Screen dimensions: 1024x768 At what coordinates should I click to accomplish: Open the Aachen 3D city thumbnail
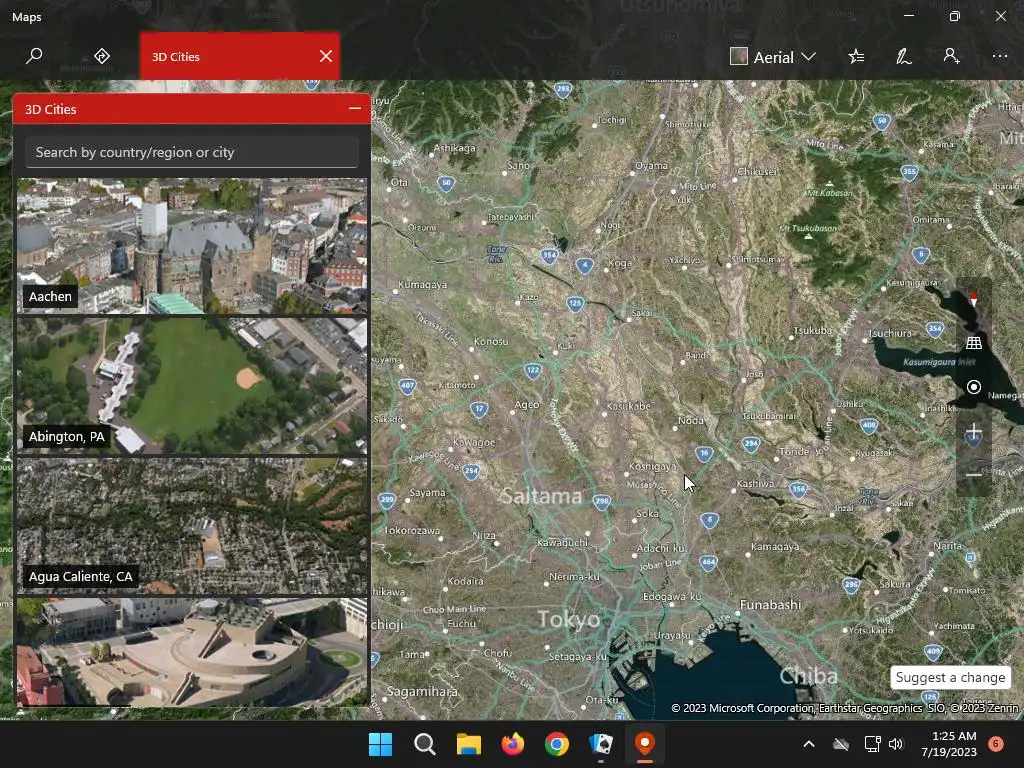click(x=192, y=246)
